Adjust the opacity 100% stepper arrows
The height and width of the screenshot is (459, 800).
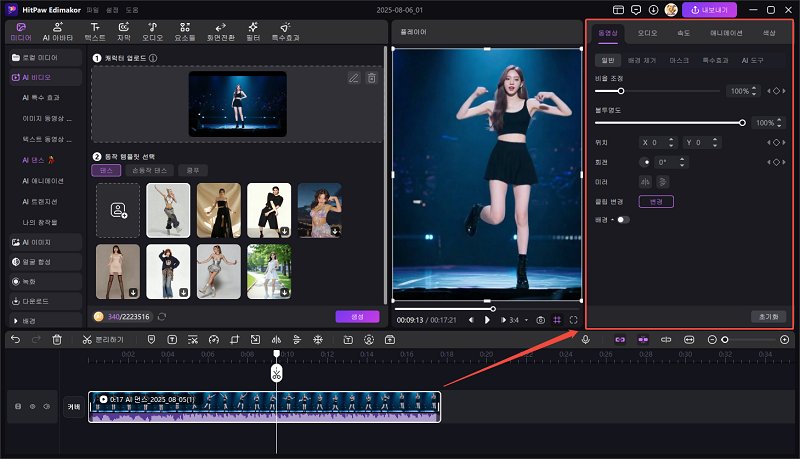pos(779,123)
